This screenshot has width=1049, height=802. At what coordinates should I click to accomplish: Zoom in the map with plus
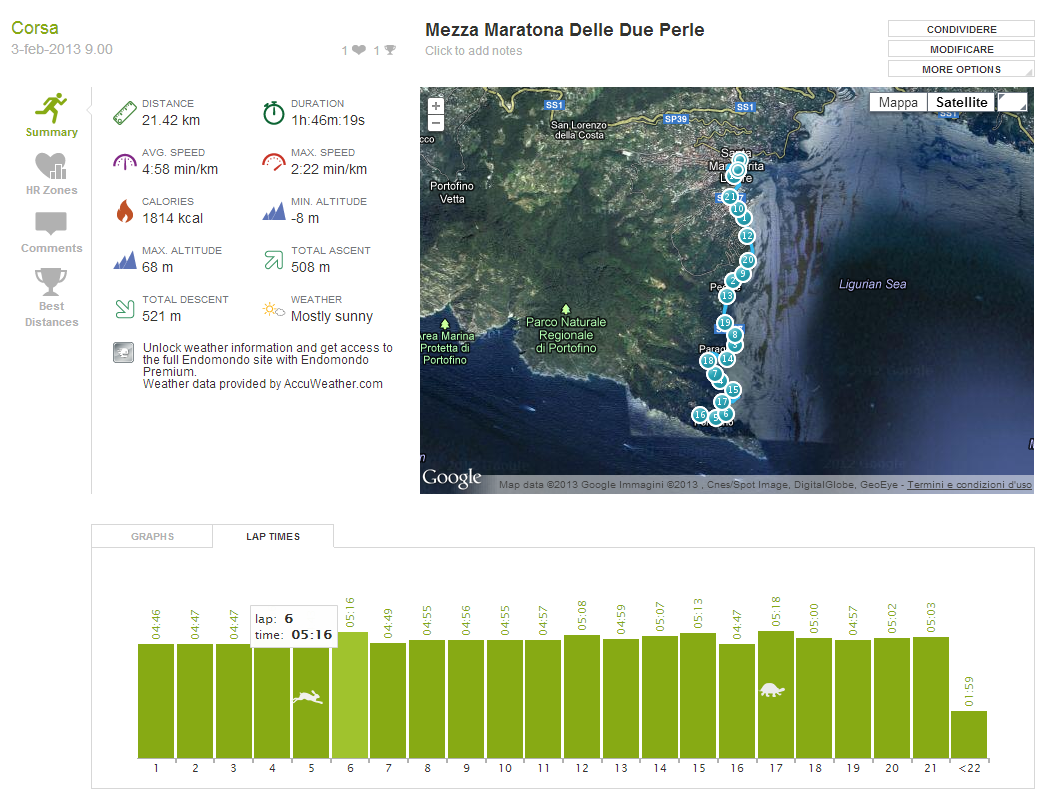pyautogui.click(x=435, y=105)
